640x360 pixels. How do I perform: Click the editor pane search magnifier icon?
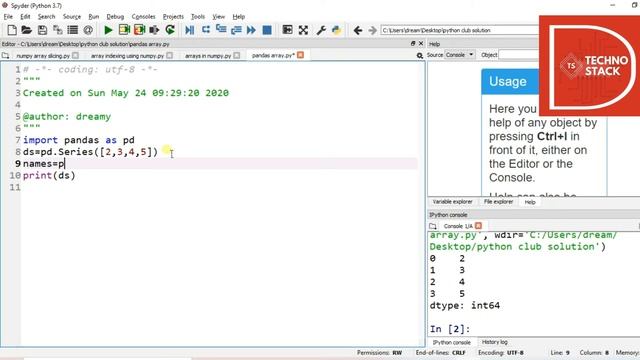(x=420, y=56)
